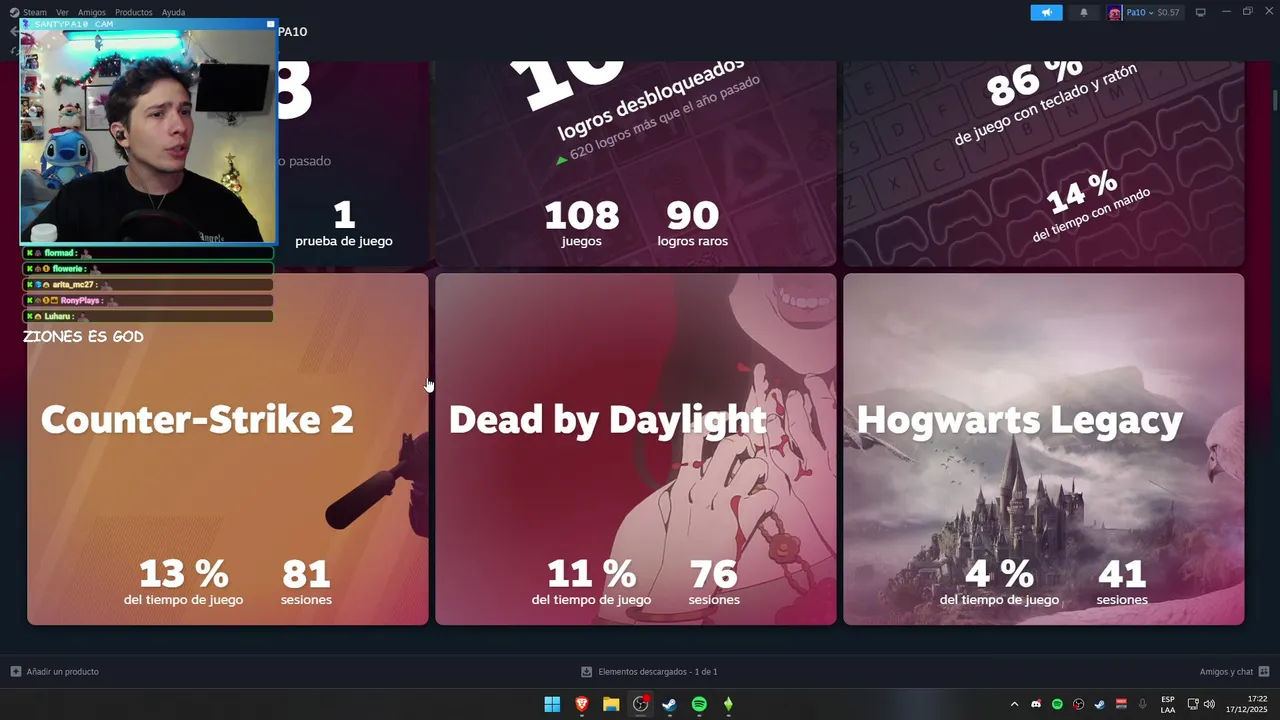The image size is (1280, 720).
Task: Click the microphone tray icon
Action: click(x=1143, y=704)
